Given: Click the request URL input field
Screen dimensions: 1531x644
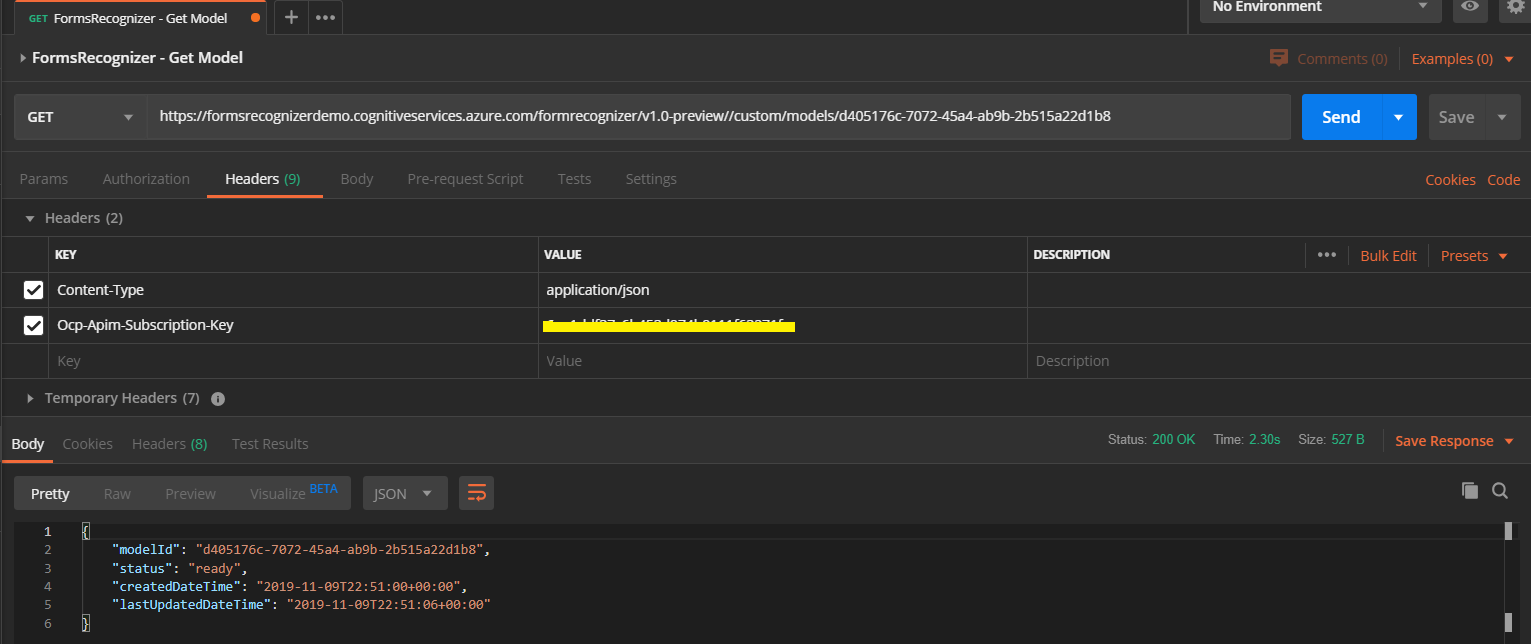Looking at the screenshot, I should click(719, 117).
